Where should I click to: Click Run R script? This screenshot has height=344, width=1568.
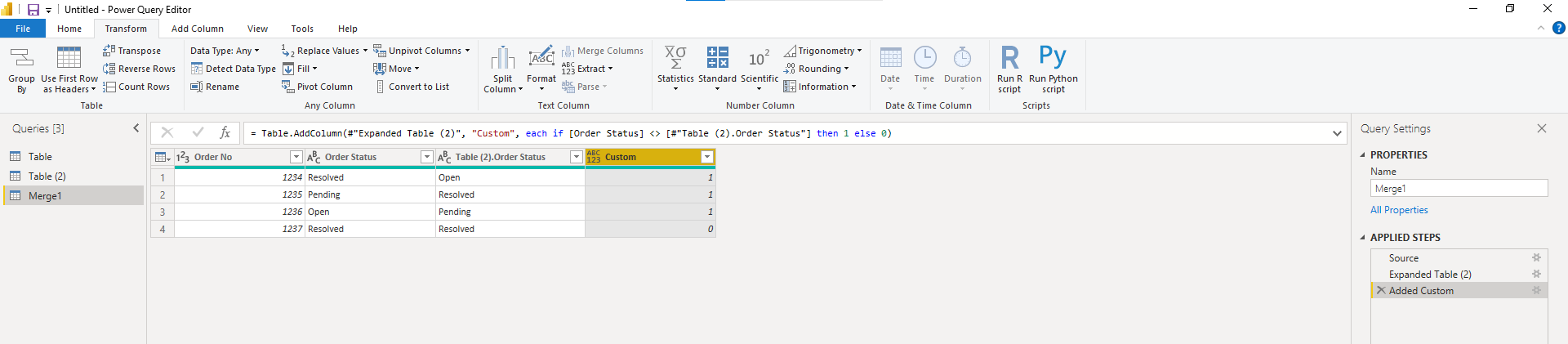(x=1009, y=70)
